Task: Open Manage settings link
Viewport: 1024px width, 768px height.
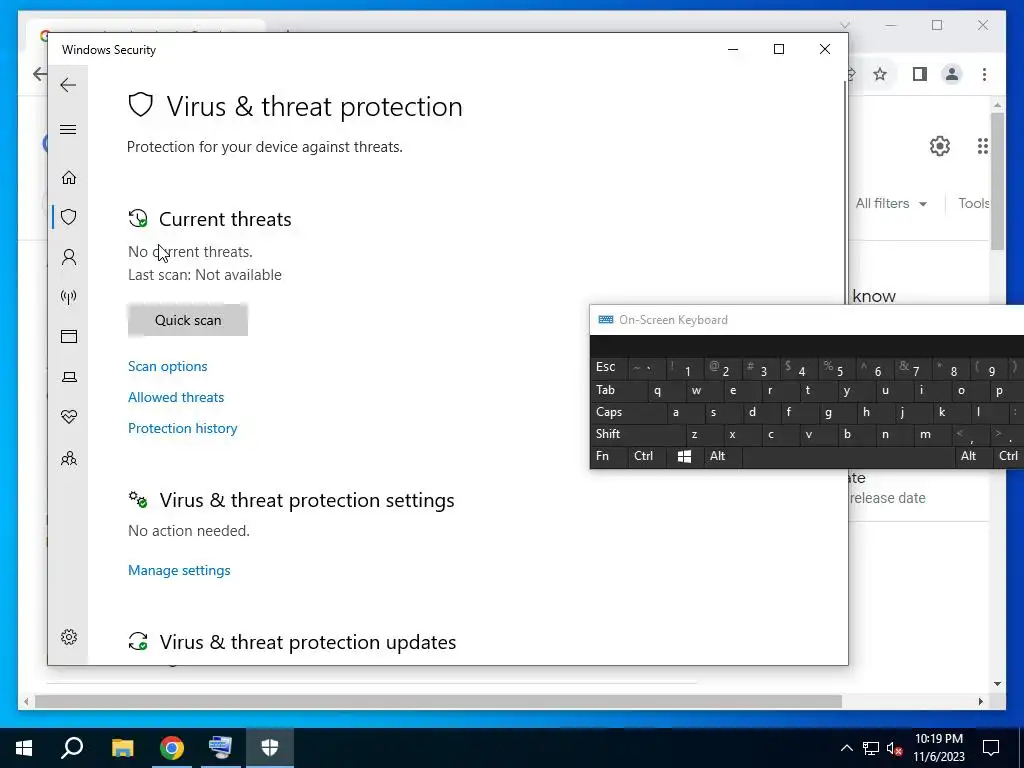Action: (x=179, y=570)
